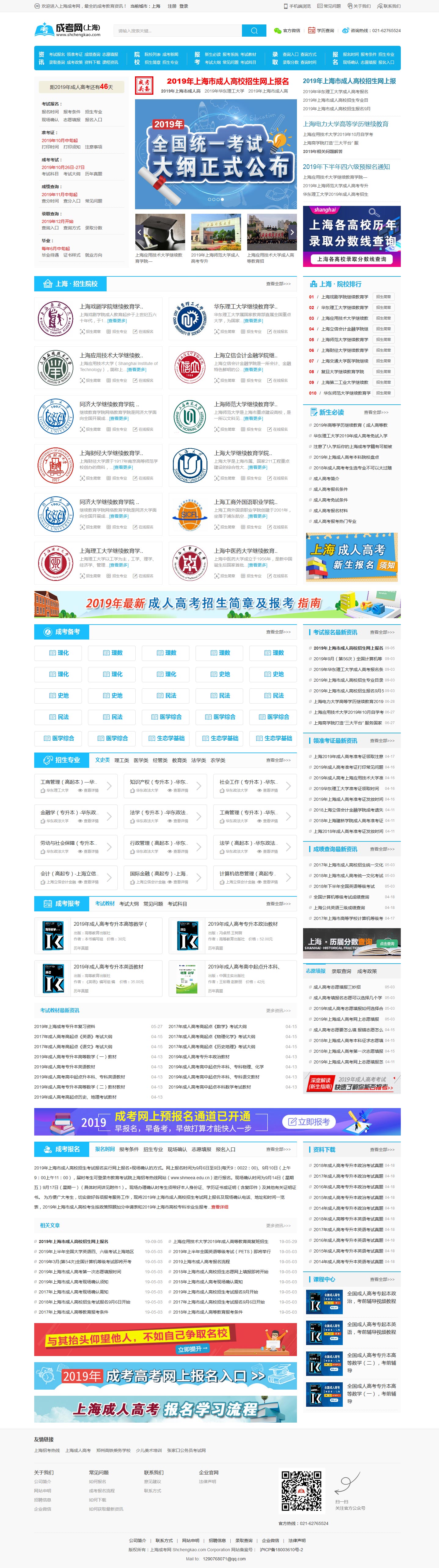The width and height of the screenshot is (439, 1568).
Task: Click the 立即报考 banner button
Action: point(309,1121)
